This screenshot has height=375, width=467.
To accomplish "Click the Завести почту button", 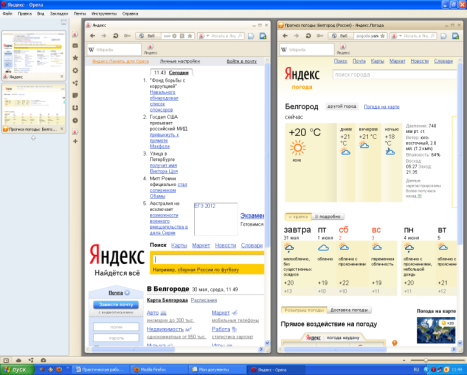I will (116, 305).
